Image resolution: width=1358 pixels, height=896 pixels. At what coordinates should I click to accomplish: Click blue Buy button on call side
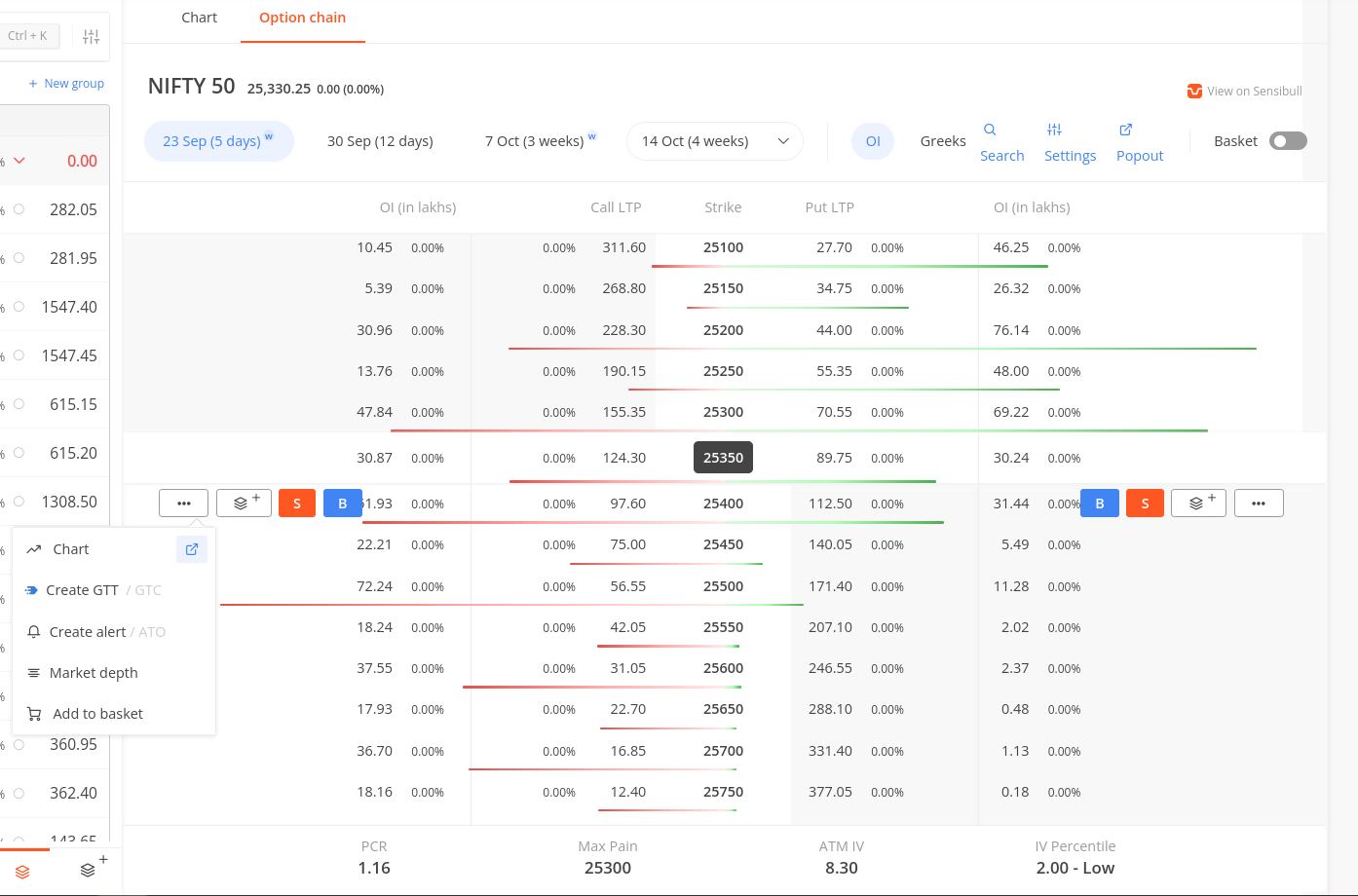(342, 504)
